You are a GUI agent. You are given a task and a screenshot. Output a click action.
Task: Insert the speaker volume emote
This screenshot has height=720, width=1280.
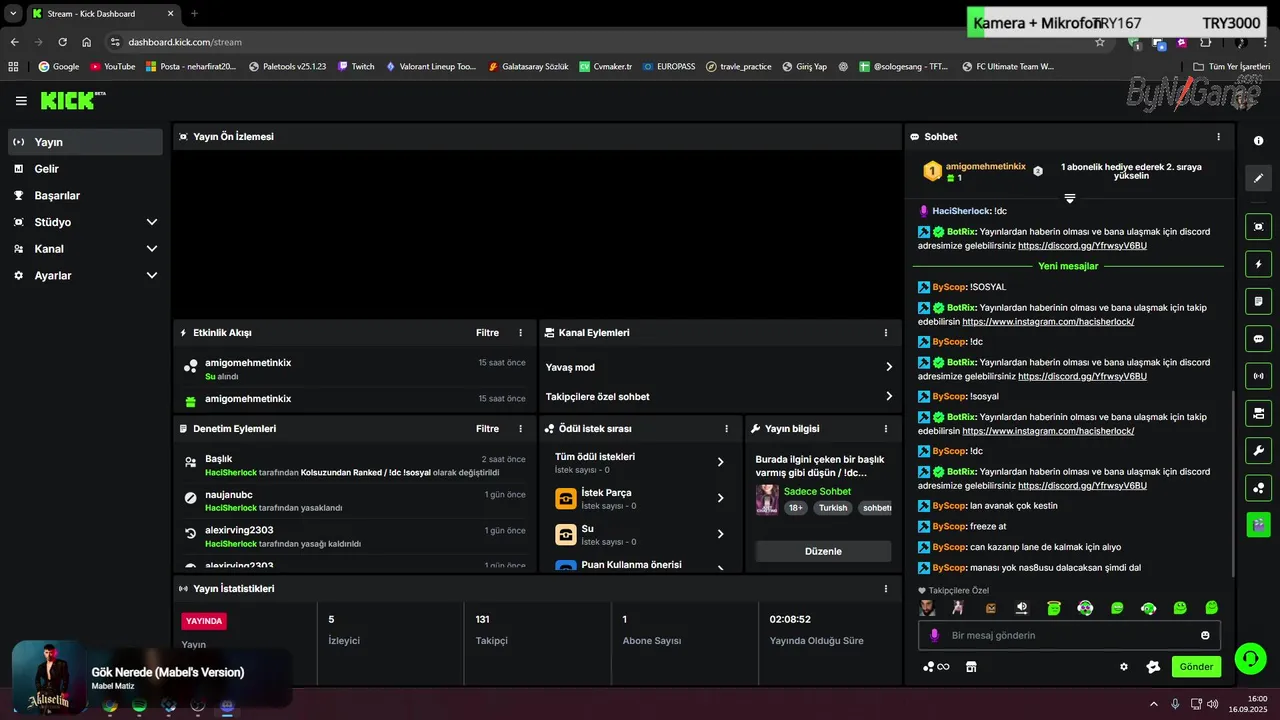tap(1022, 607)
